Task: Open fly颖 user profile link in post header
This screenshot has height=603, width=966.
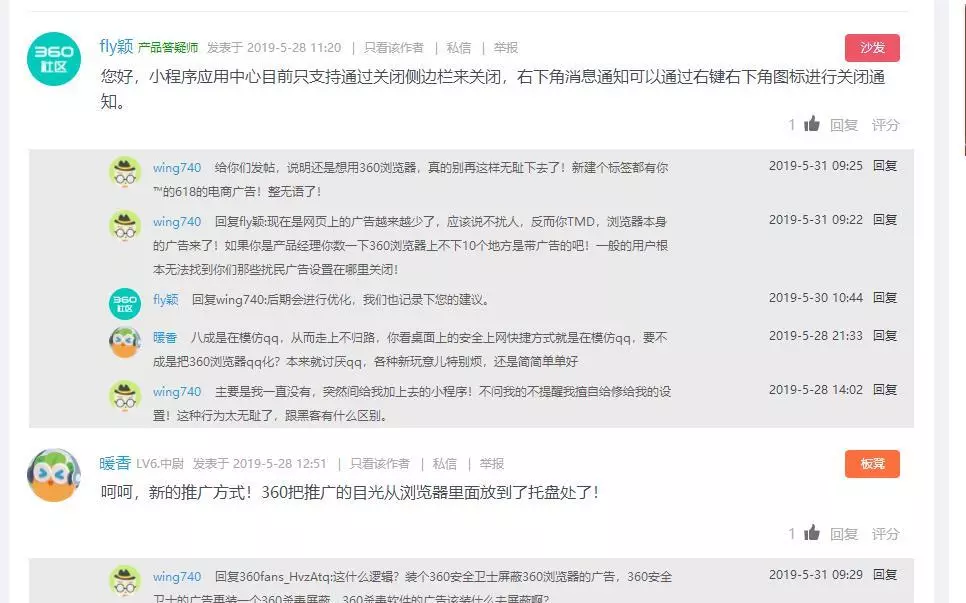Action: click(x=116, y=47)
